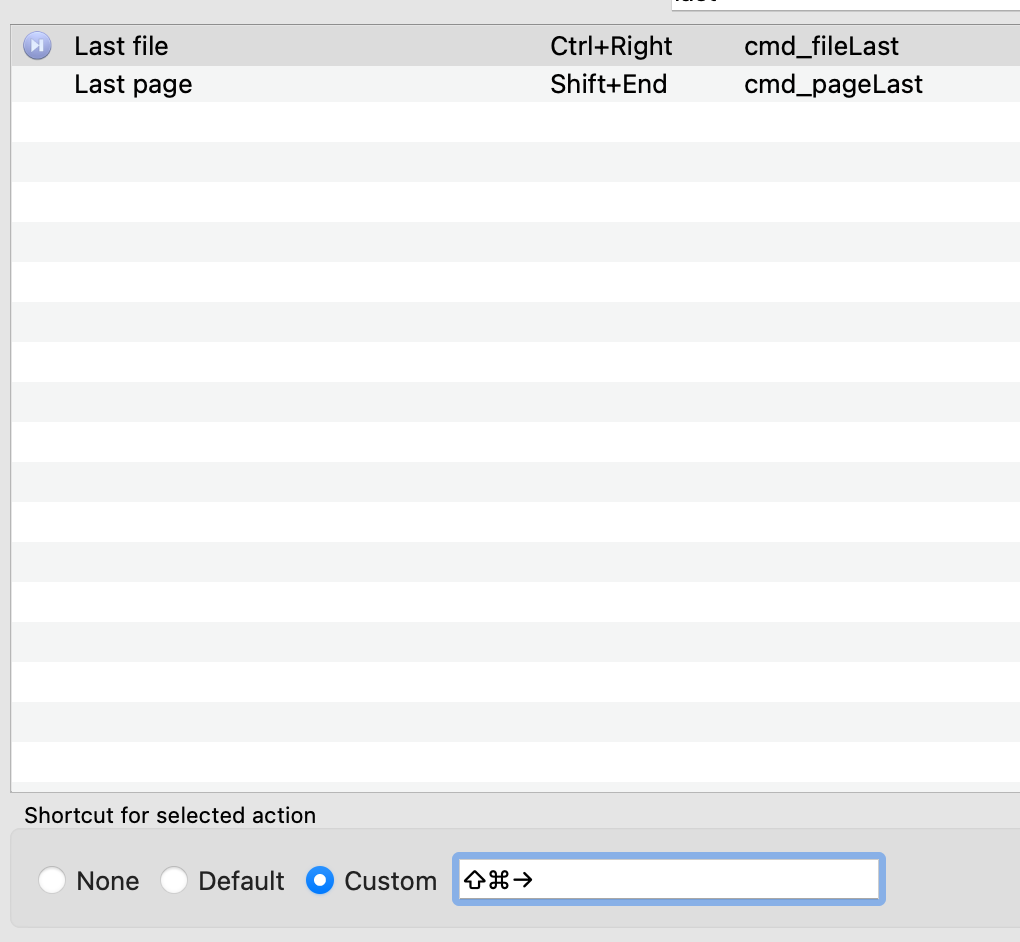Focus the custom shortcut input field
This screenshot has width=1020, height=942.
[x=700, y=880]
